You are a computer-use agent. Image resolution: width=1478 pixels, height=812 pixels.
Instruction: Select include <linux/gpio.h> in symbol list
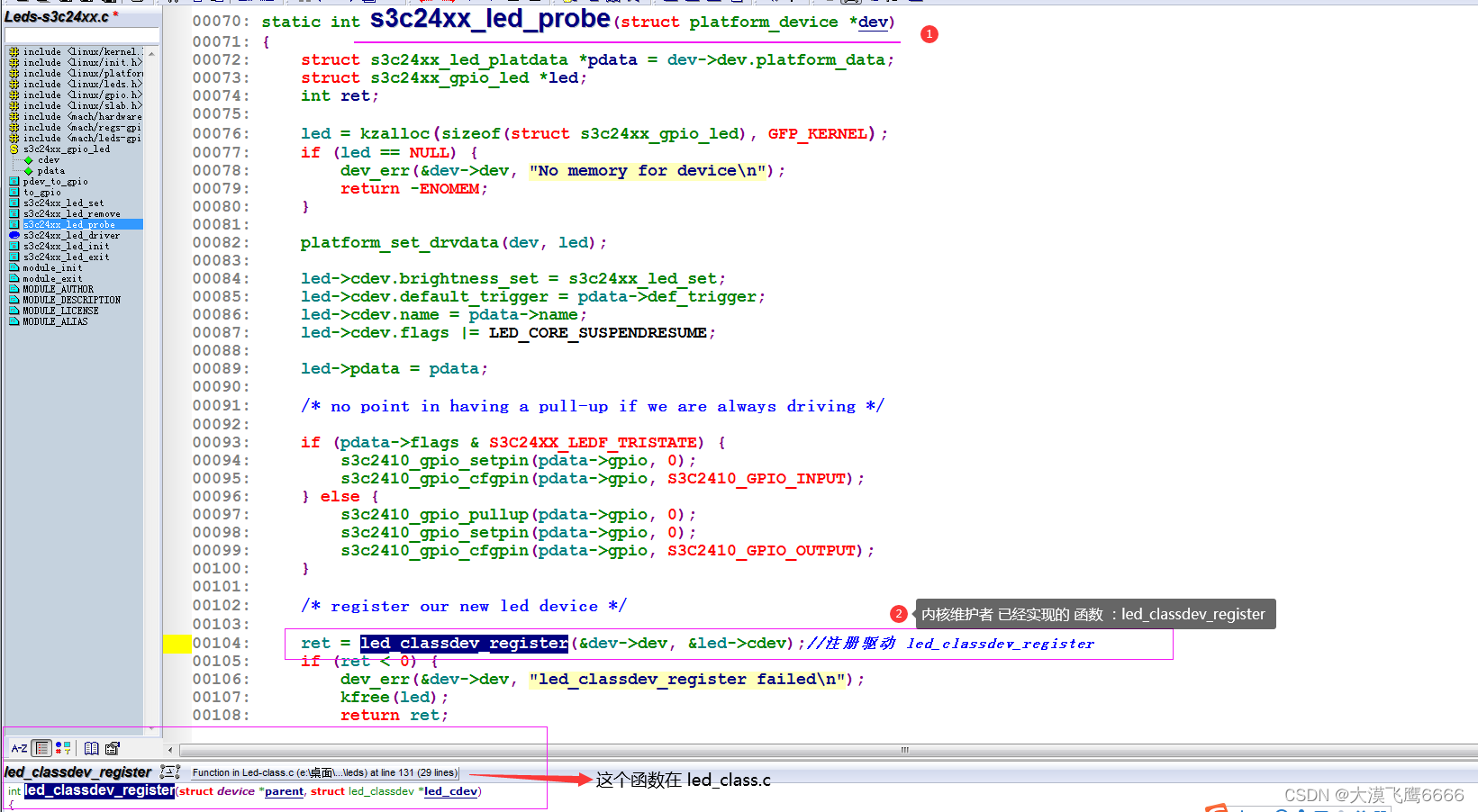pyautogui.click(x=76, y=95)
